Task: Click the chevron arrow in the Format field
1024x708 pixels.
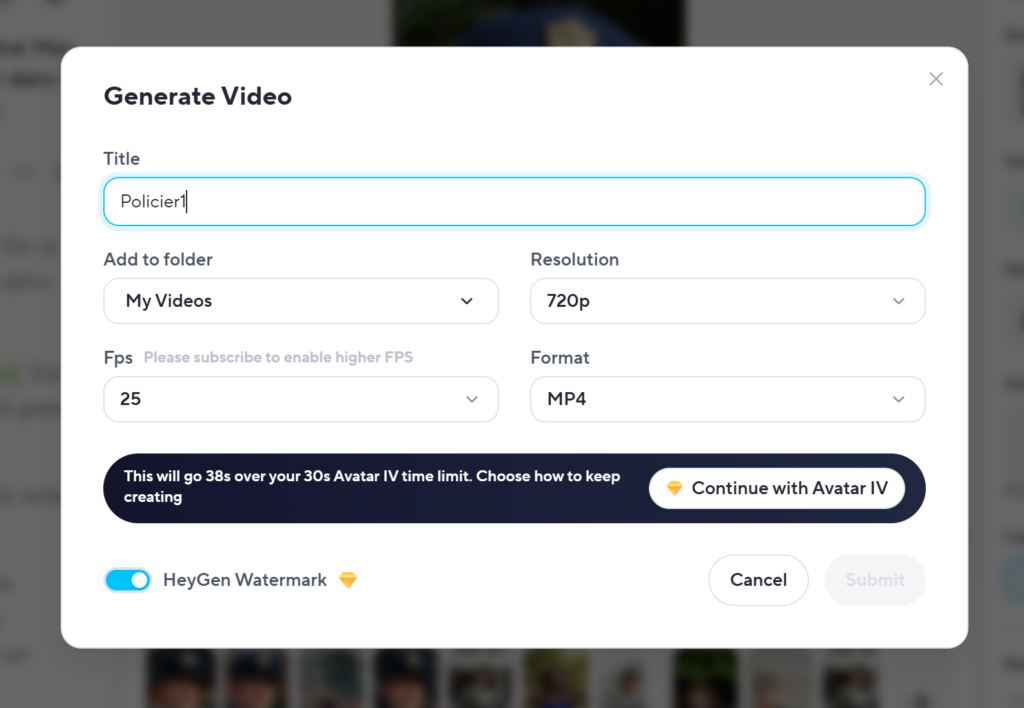Action: point(898,399)
